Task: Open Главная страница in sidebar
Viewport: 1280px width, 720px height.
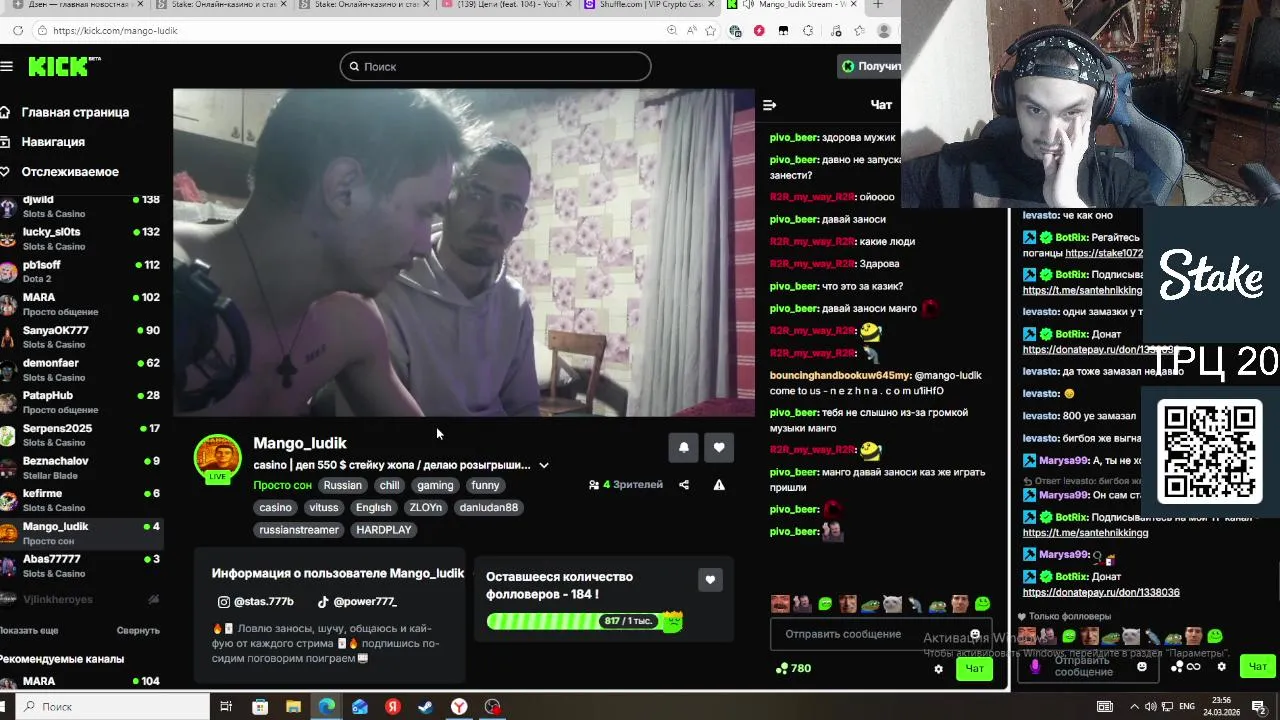Action: (75, 112)
